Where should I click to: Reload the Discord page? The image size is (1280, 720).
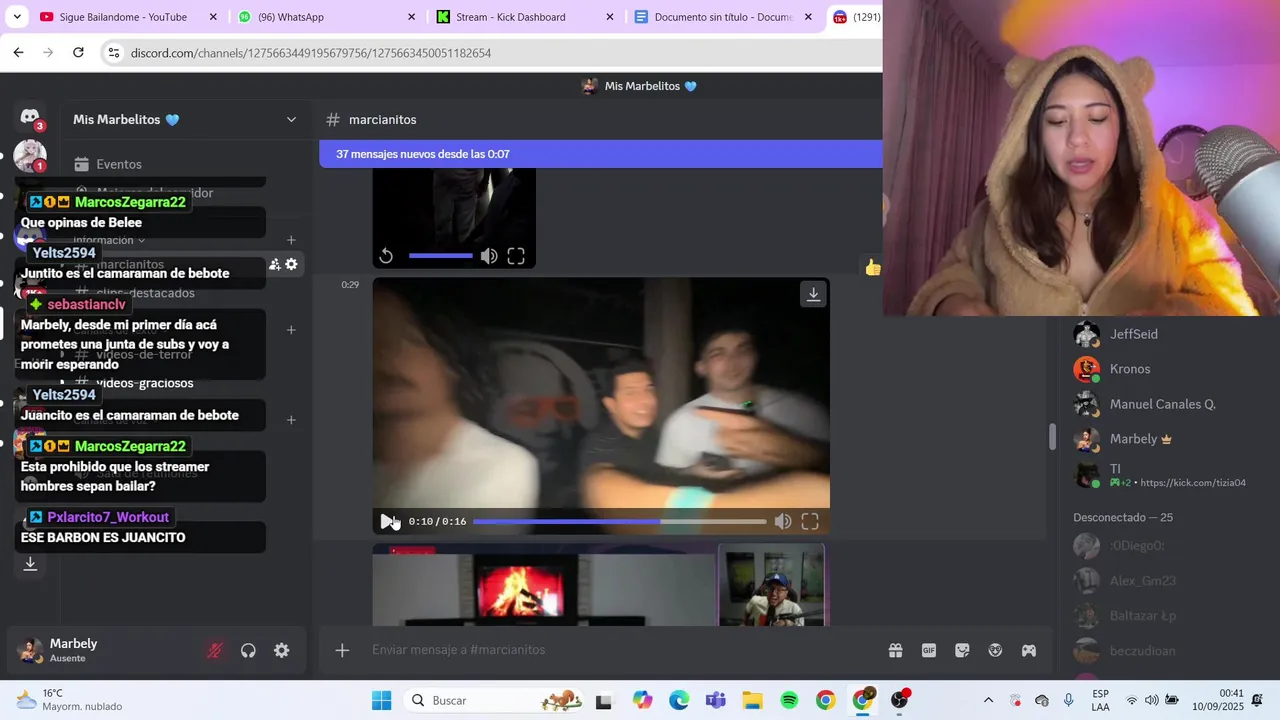(78, 53)
